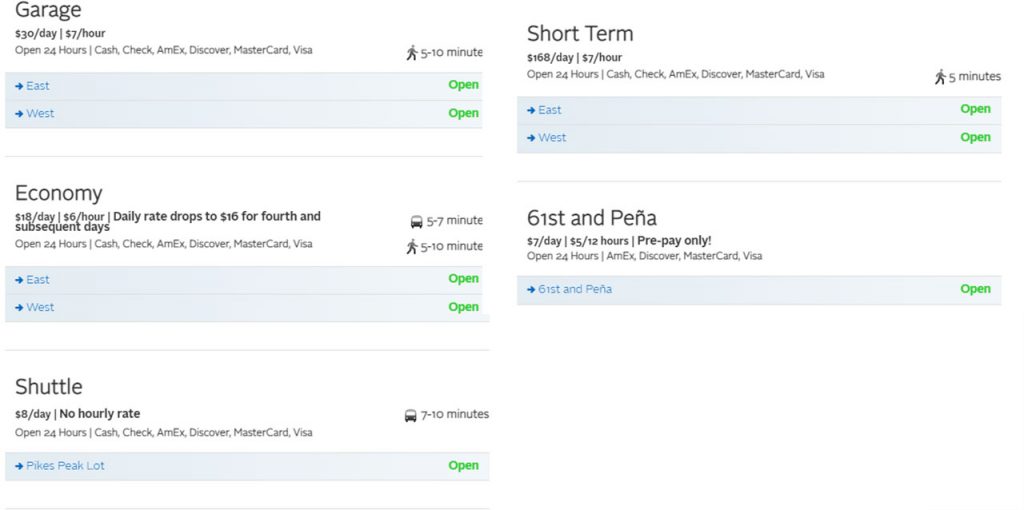Image resolution: width=1024 pixels, height=510 pixels.
Task: Click the bus icon in the Economy section
Action: tap(416, 221)
